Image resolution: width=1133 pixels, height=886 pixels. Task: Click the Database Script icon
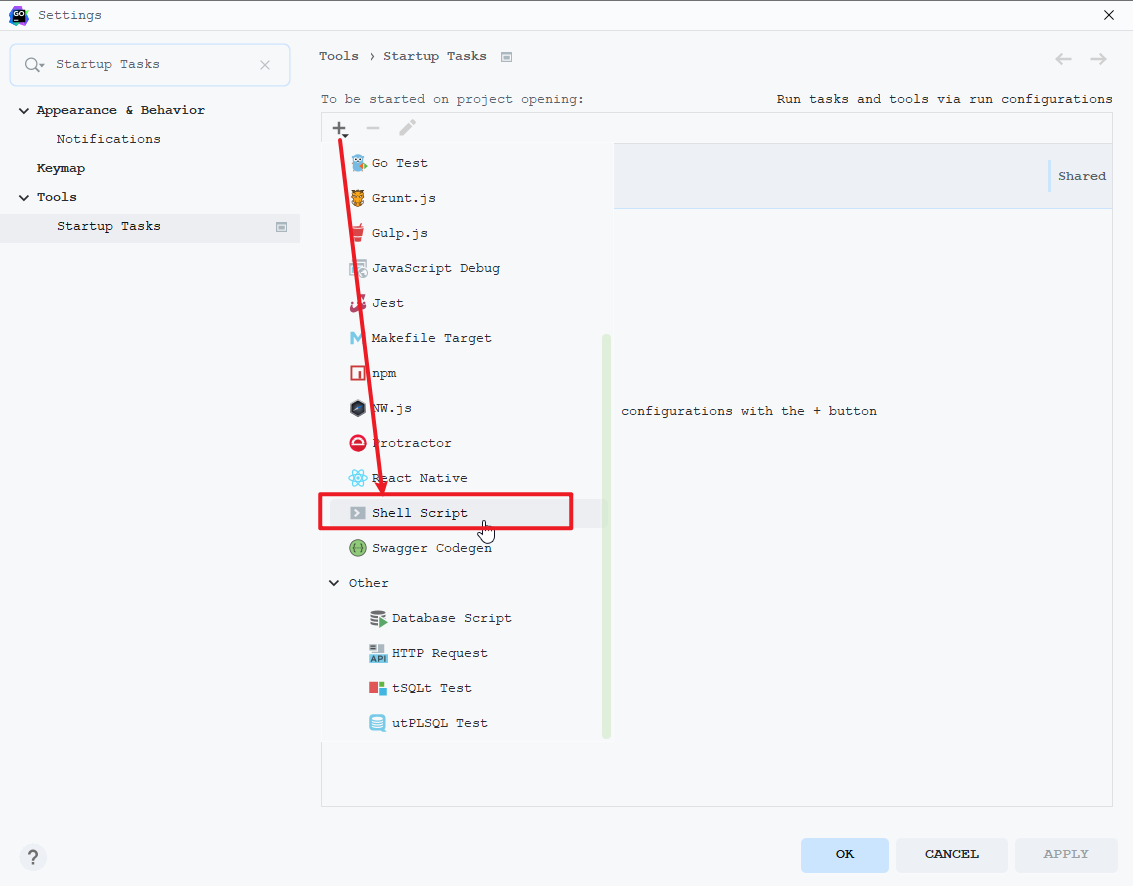point(378,619)
